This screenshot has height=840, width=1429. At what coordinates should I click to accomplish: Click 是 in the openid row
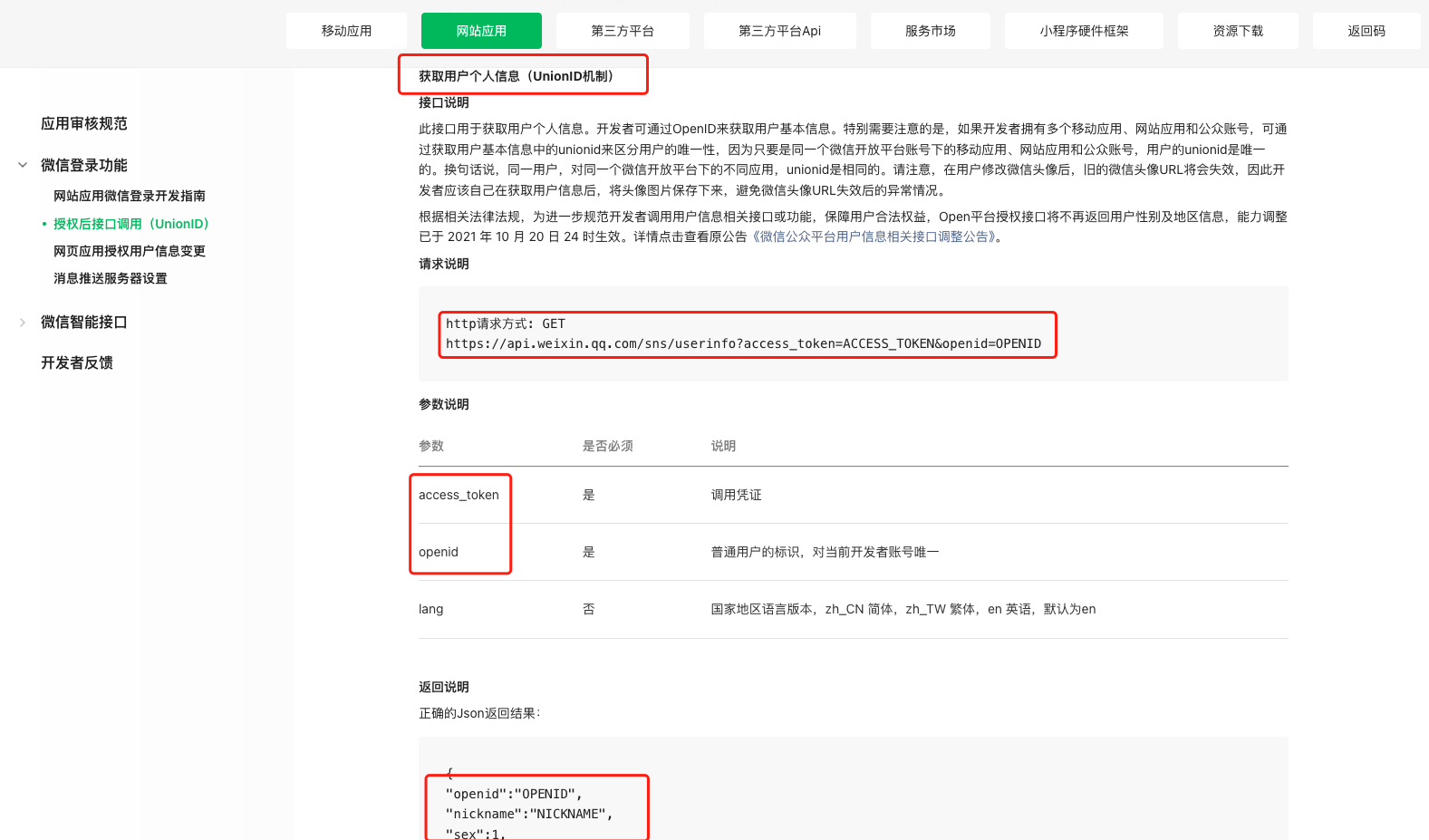[x=589, y=552]
